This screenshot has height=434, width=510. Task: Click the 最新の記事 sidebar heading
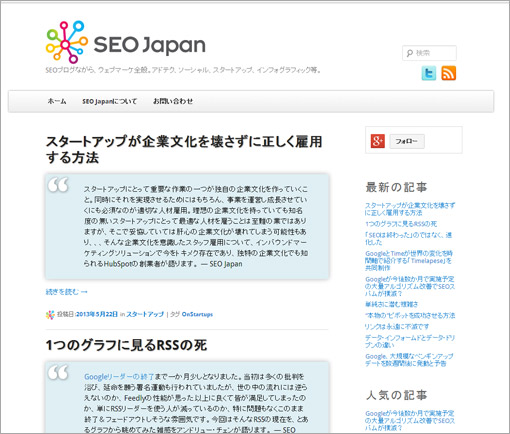[396, 187]
